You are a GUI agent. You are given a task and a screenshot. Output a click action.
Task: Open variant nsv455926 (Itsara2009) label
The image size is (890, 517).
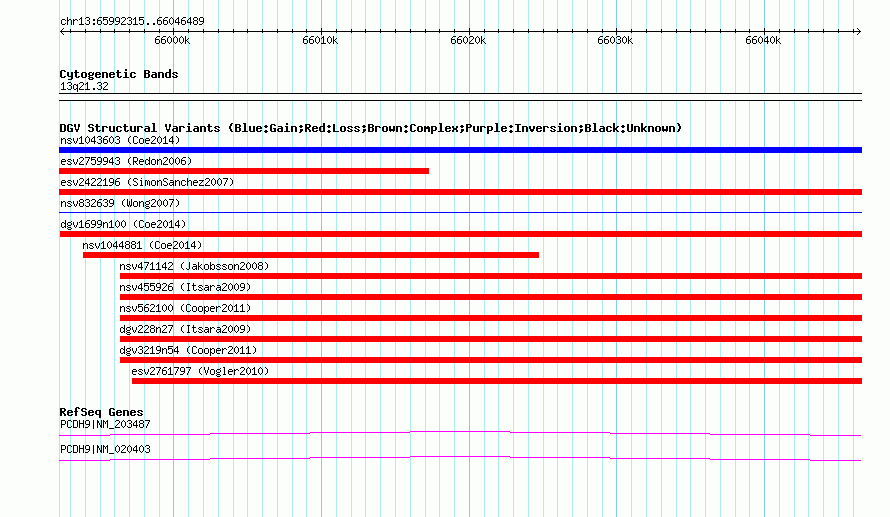185,287
